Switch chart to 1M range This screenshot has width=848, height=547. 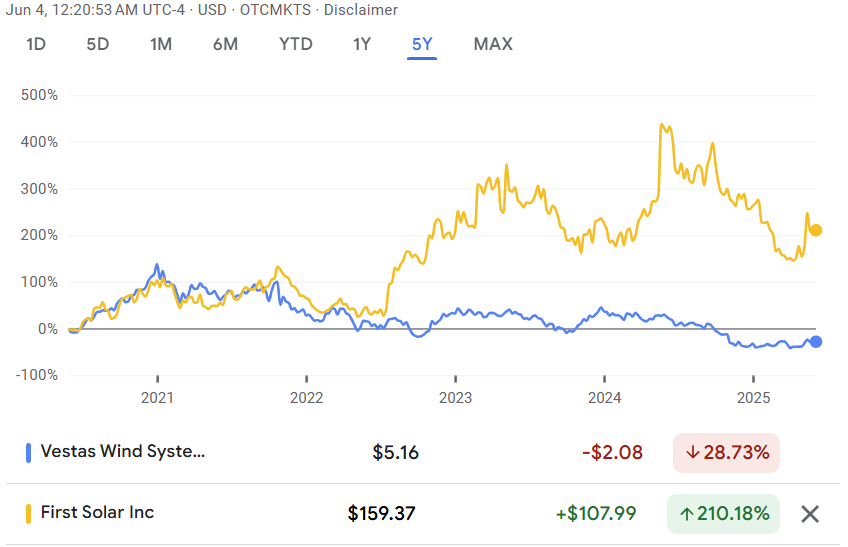[x=161, y=44]
